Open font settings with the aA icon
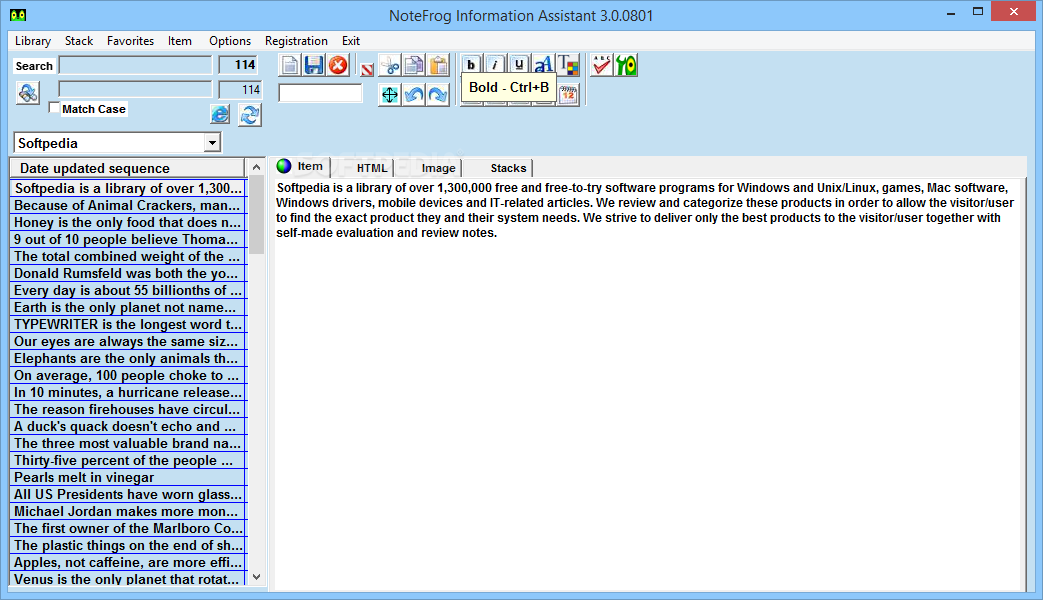The image size is (1043, 600). click(543, 64)
